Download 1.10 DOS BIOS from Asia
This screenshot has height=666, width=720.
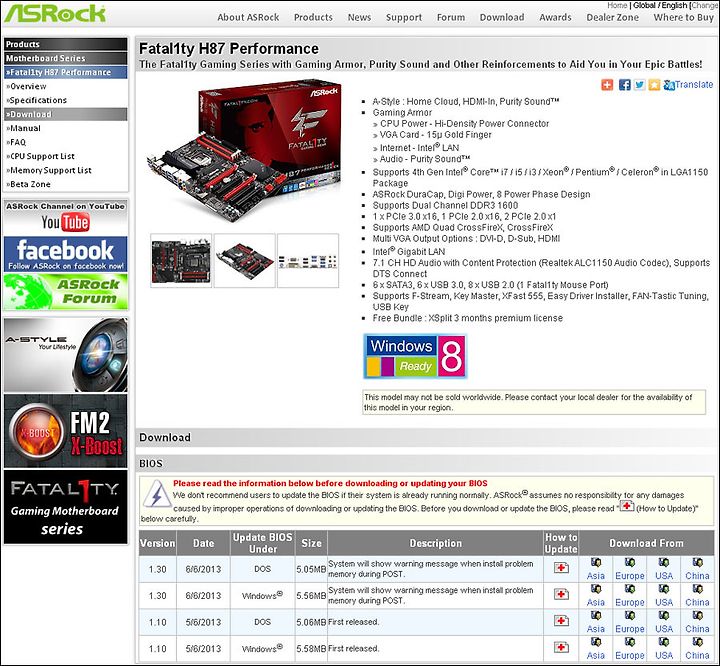[596, 622]
